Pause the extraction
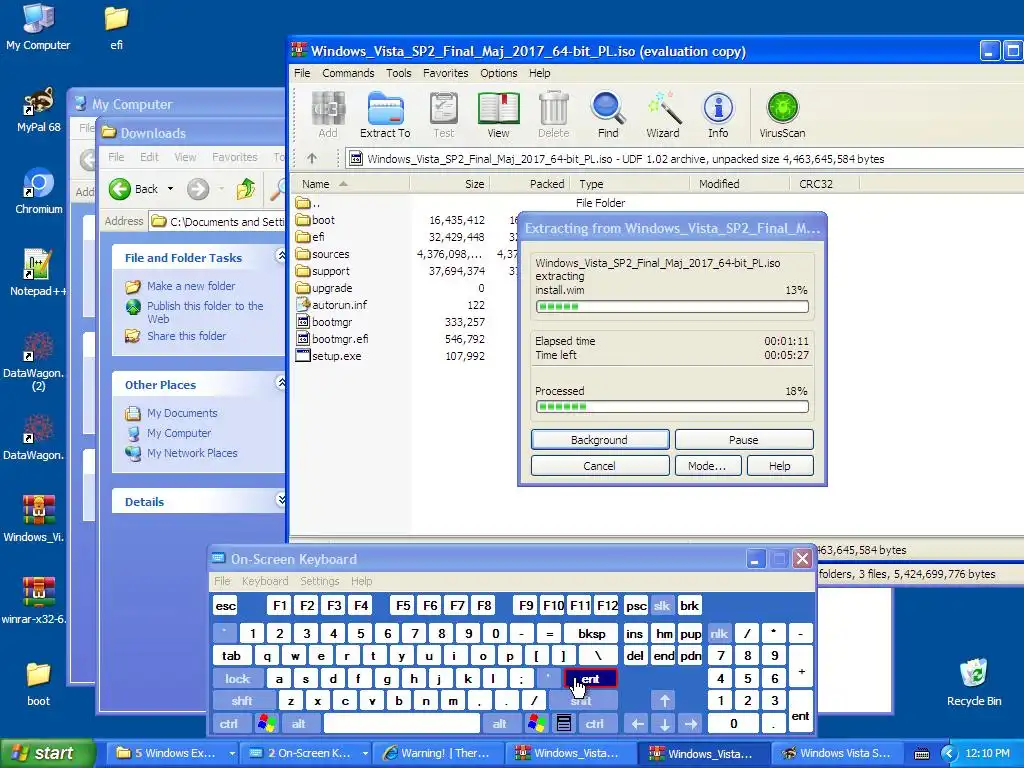Image resolution: width=1024 pixels, height=768 pixels. pyautogui.click(x=744, y=440)
